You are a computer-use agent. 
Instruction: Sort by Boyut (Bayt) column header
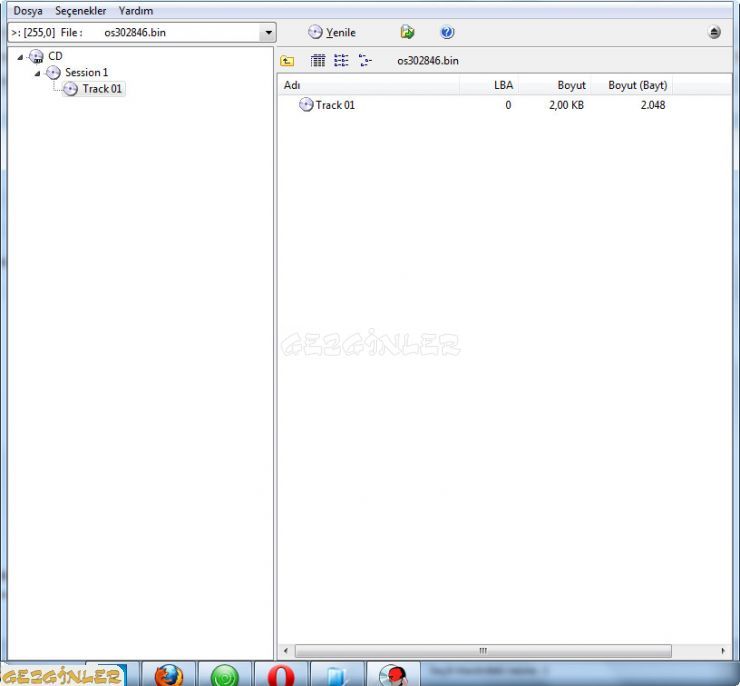631,85
